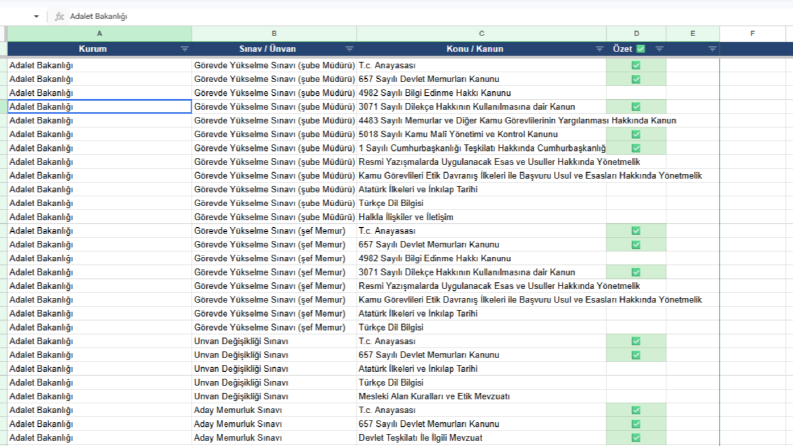Click the Kurum header cell
This screenshot has height=446, width=793.
click(x=100, y=49)
